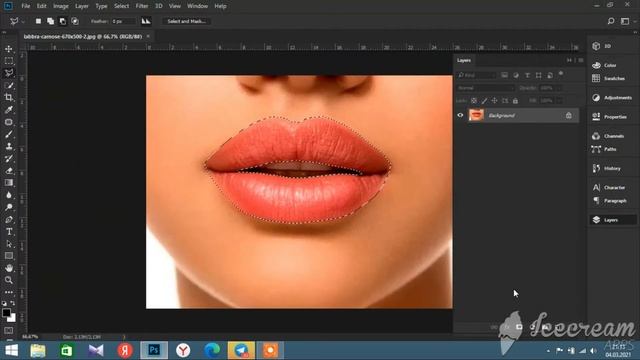The image size is (640, 360).
Task: Toggle Lock All padlock in Layers panel
Action: coord(515,101)
